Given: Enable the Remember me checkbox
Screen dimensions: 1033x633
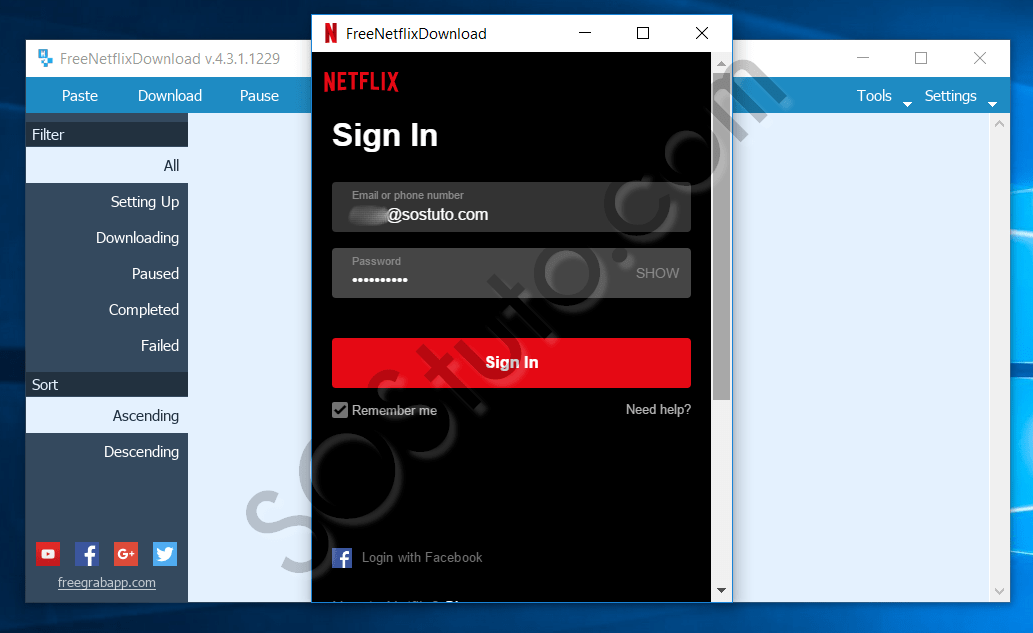Looking at the screenshot, I should (x=340, y=410).
